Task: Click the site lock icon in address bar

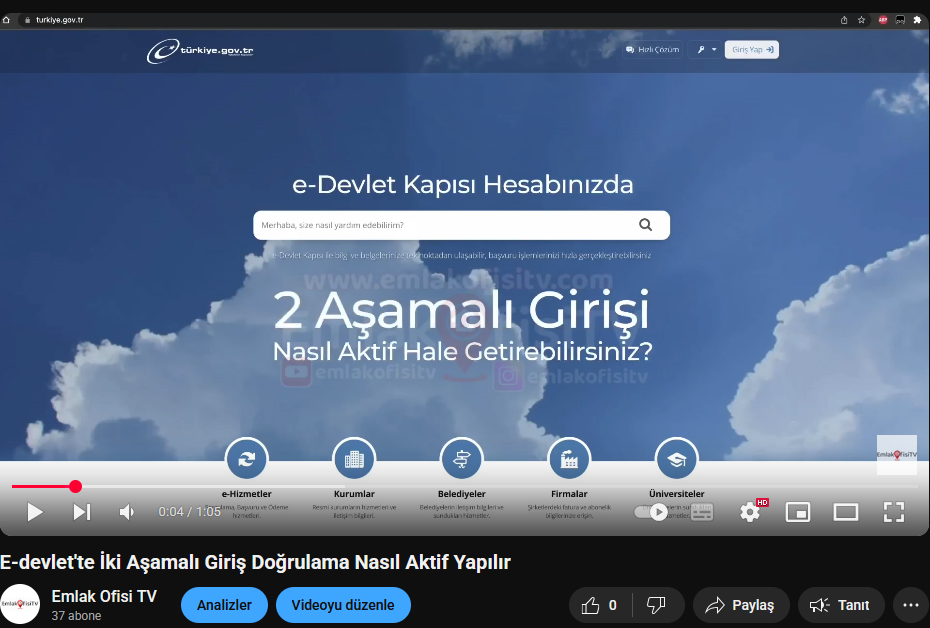Action: tap(27, 20)
